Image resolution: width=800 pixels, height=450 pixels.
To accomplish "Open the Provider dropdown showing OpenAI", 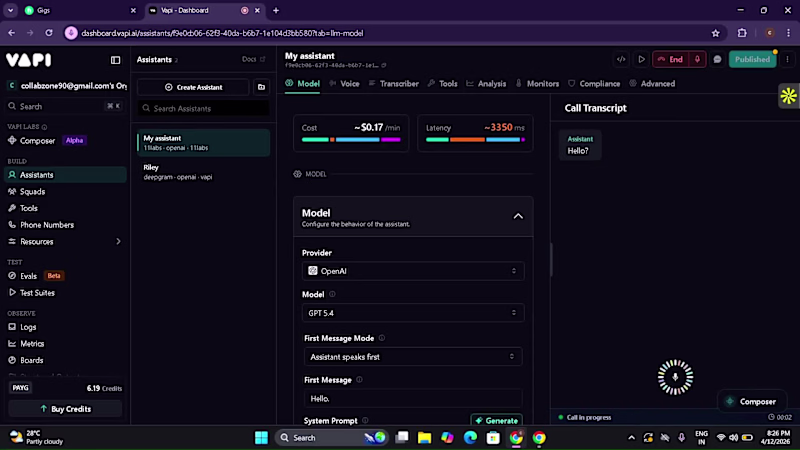I will coord(413,271).
